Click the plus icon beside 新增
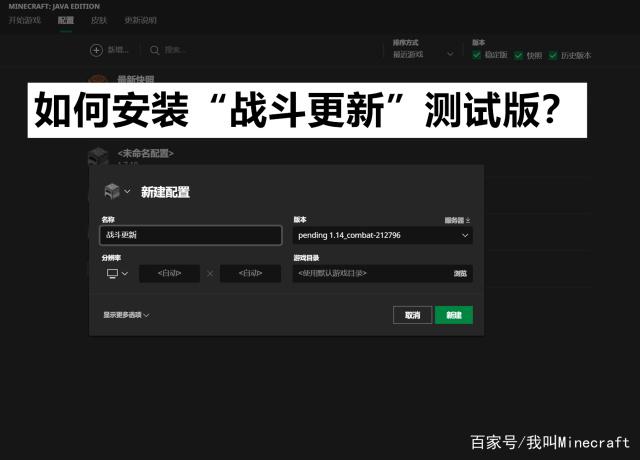Image resolution: width=640 pixels, height=460 pixels. [96, 50]
